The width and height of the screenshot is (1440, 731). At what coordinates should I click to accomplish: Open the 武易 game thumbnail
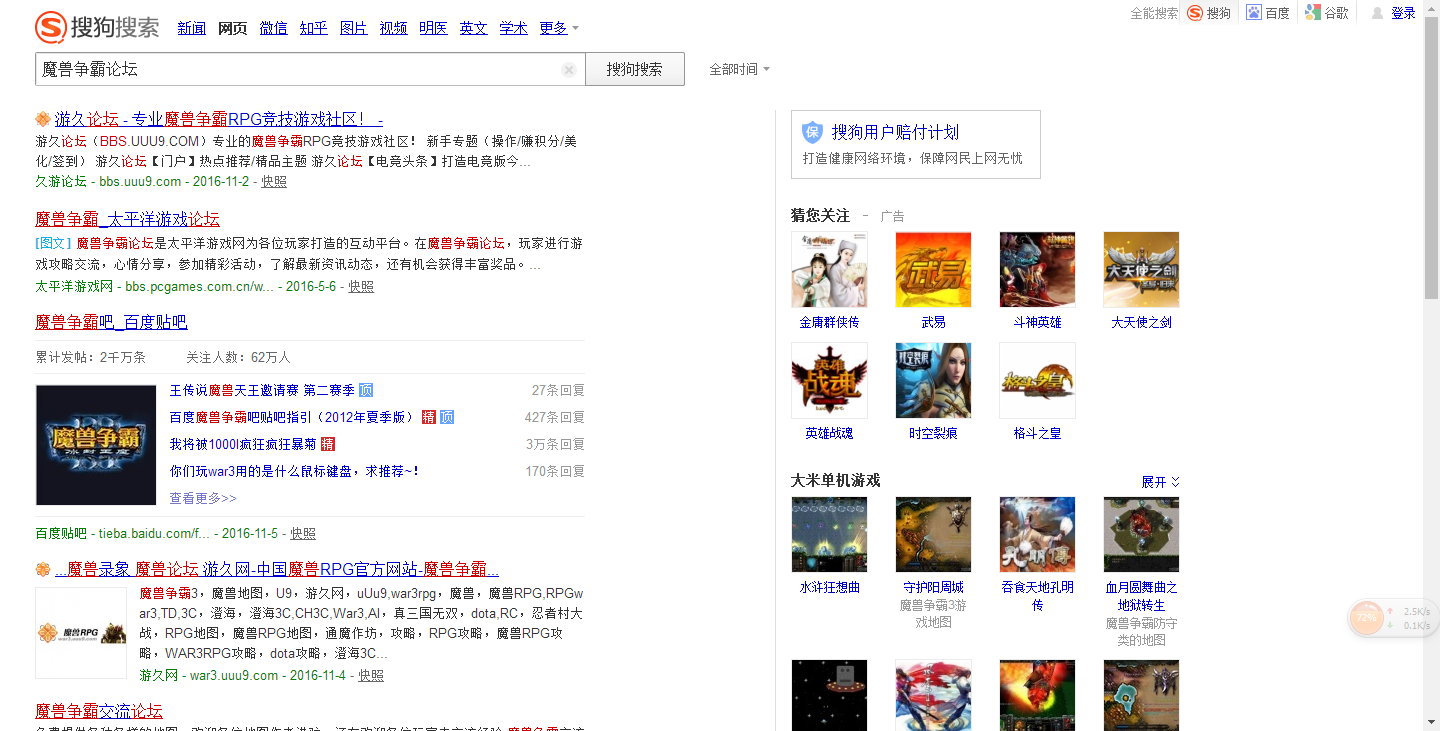click(933, 269)
